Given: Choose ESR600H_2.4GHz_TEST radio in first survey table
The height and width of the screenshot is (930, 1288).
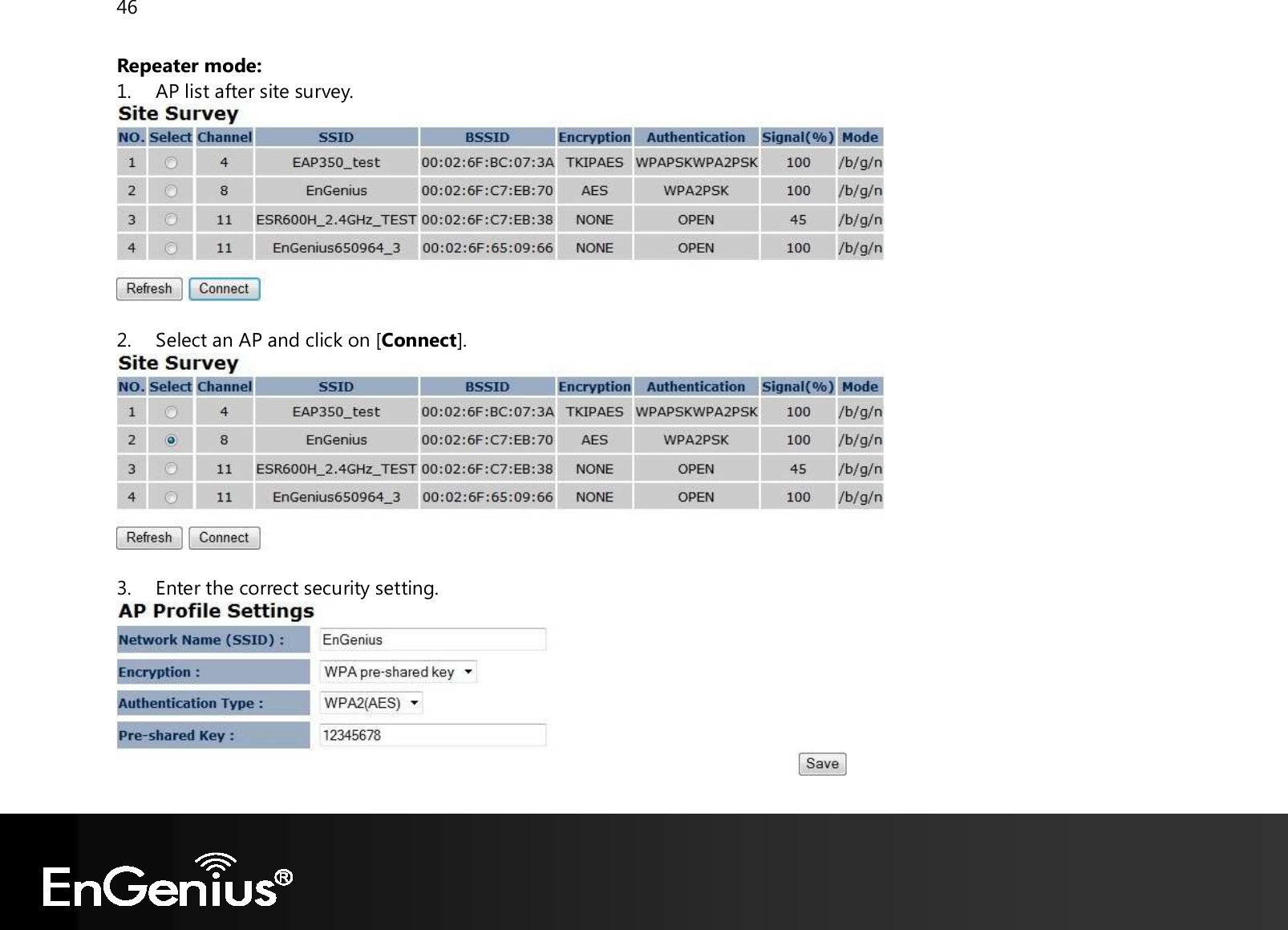Looking at the screenshot, I should pyautogui.click(x=171, y=220).
